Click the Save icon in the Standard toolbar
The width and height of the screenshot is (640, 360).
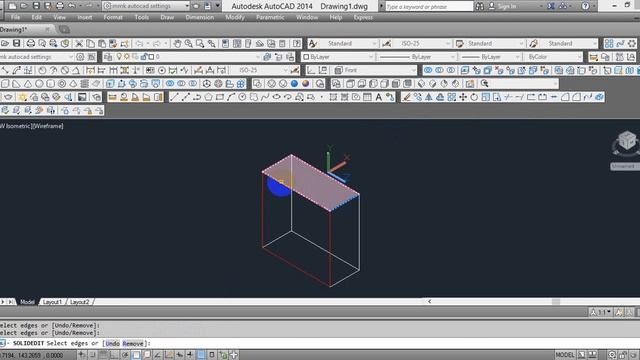click(16, 43)
